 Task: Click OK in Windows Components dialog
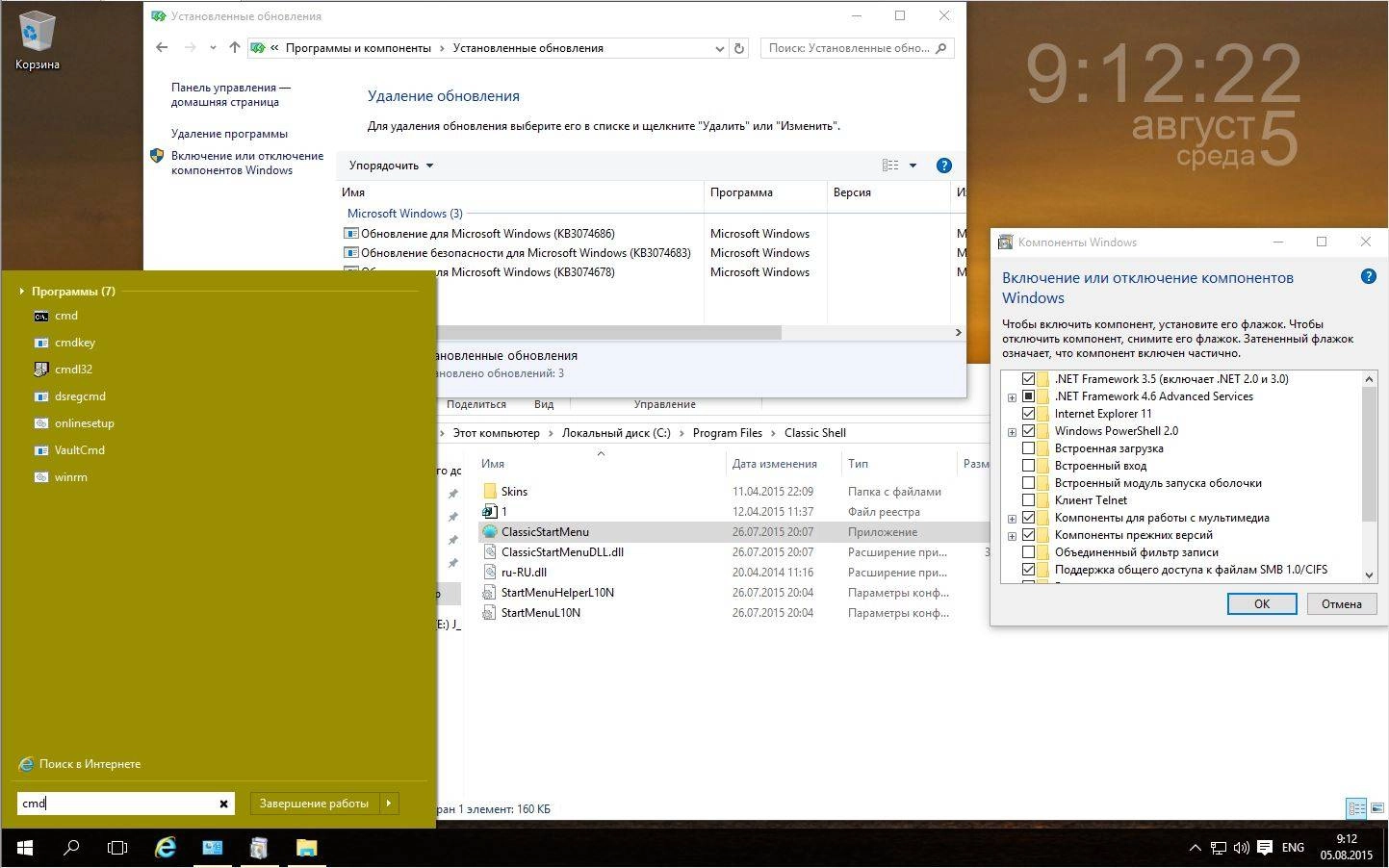tap(1262, 603)
